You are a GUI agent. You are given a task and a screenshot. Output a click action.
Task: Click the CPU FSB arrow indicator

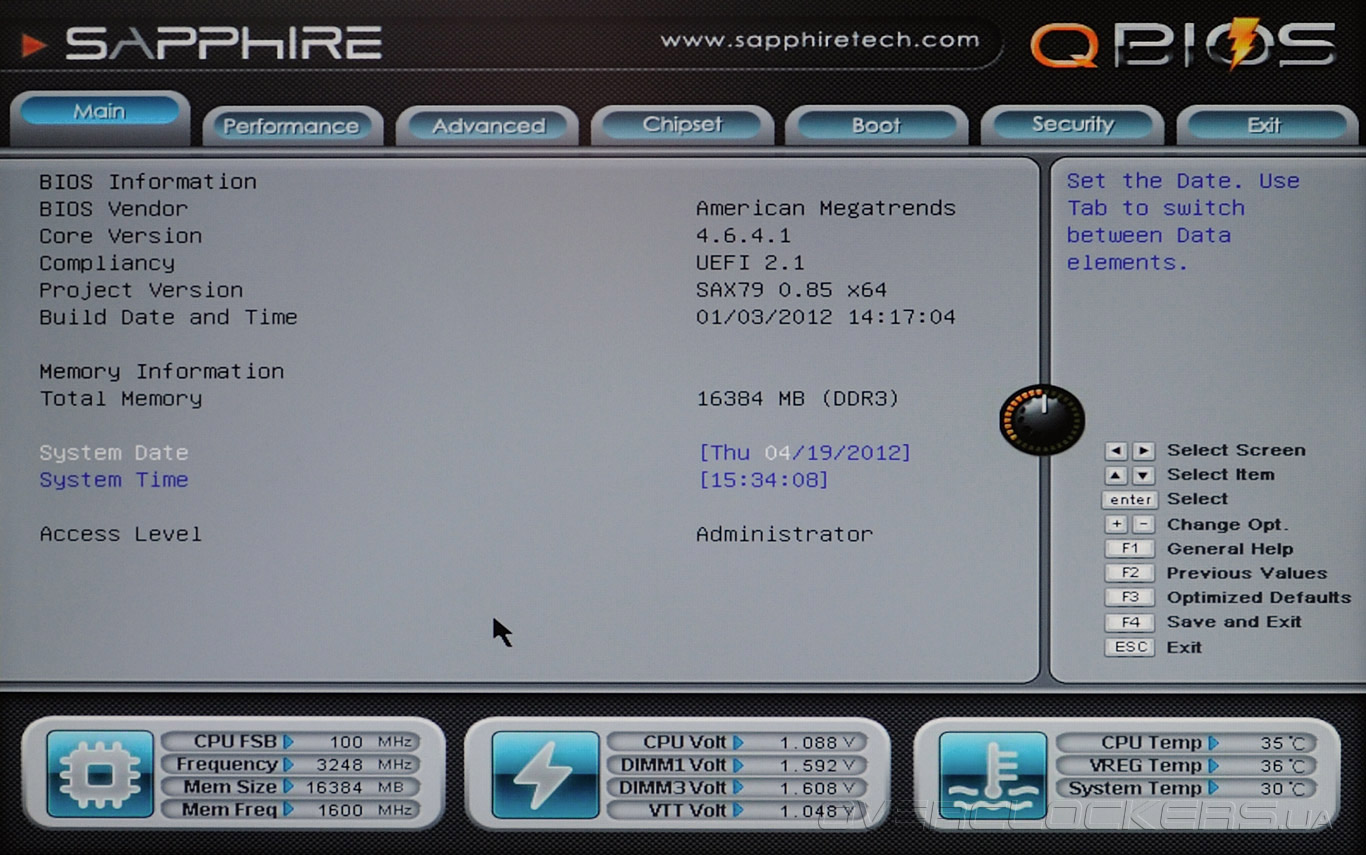tap(288, 742)
